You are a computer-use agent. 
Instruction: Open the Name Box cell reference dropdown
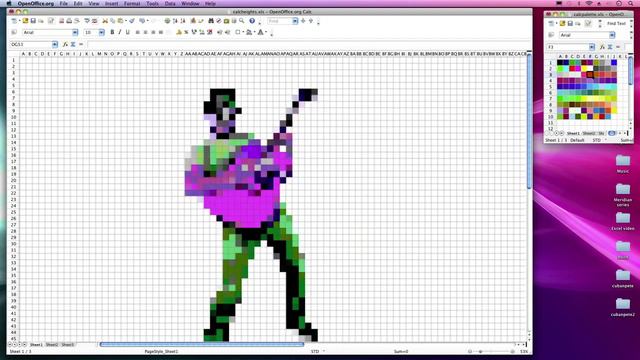click(x=55, y=44)
